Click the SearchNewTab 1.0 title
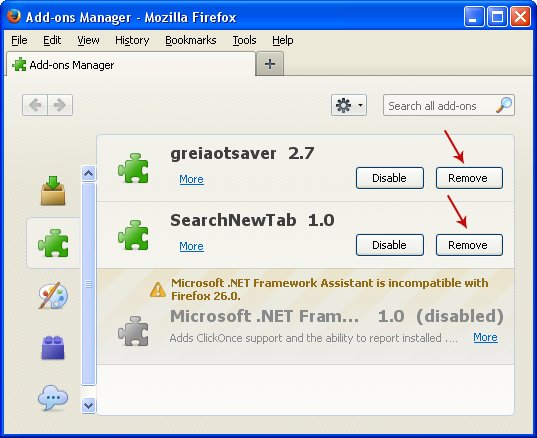This screenshot has height=438, width=537. coord(252,221)
